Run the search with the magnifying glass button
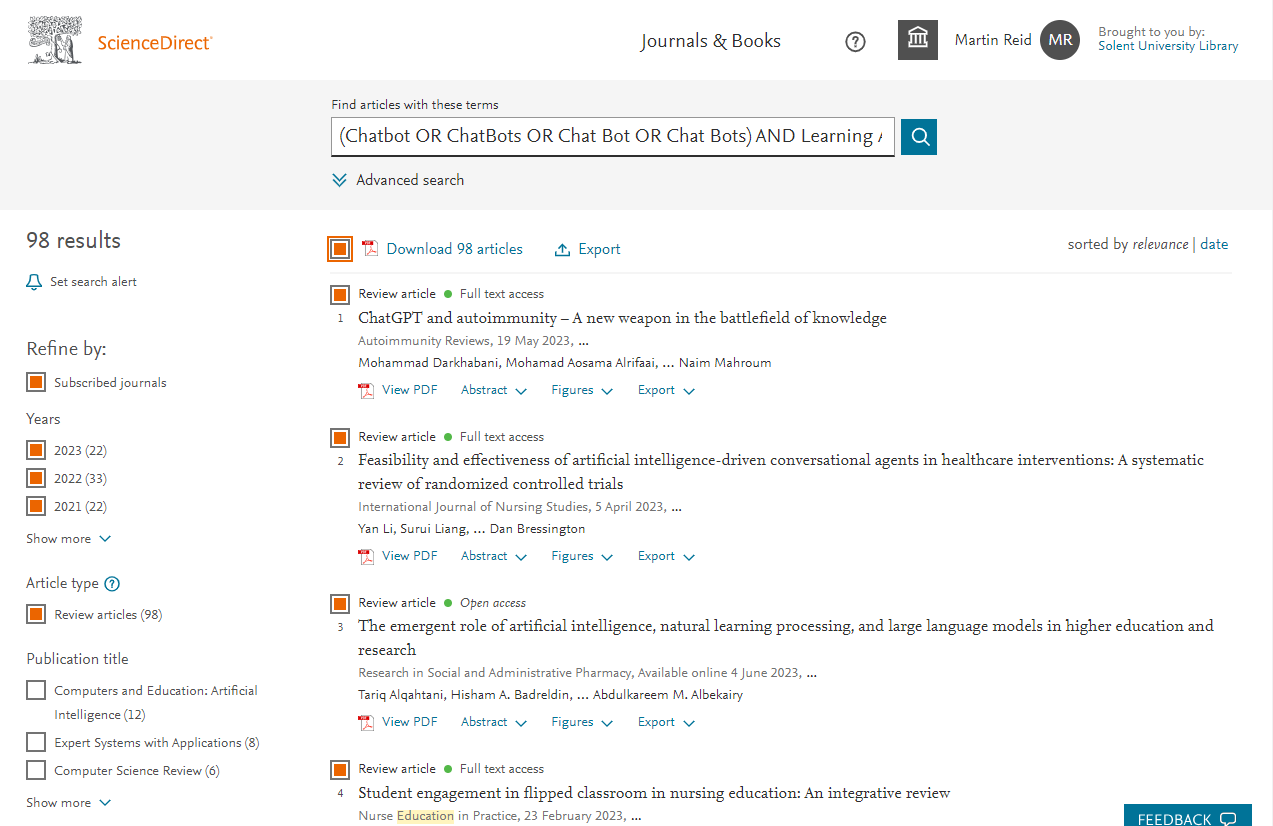The image size is (1273, 826). point(918,137)
